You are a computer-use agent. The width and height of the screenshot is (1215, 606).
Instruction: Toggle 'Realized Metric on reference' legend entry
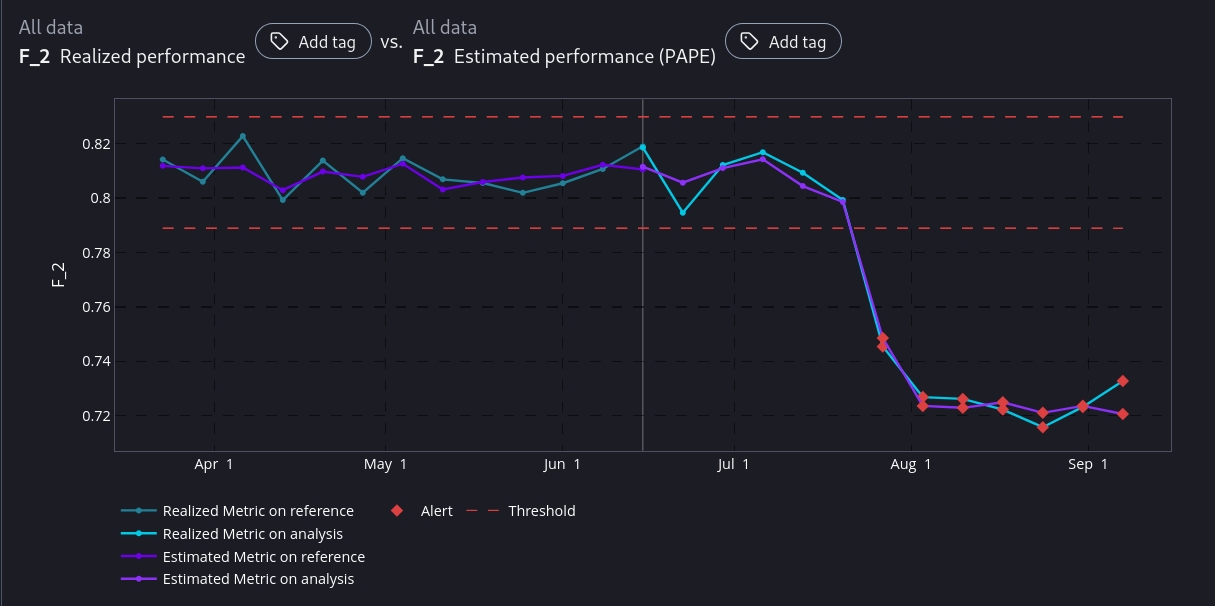pos(258,511)
